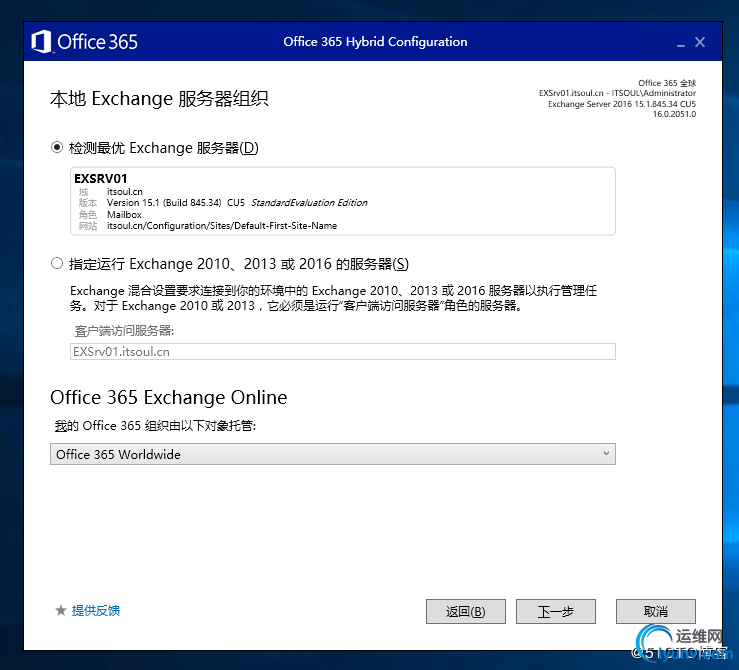Click the Office 365 Exchange Online heading

click(169, 398)
